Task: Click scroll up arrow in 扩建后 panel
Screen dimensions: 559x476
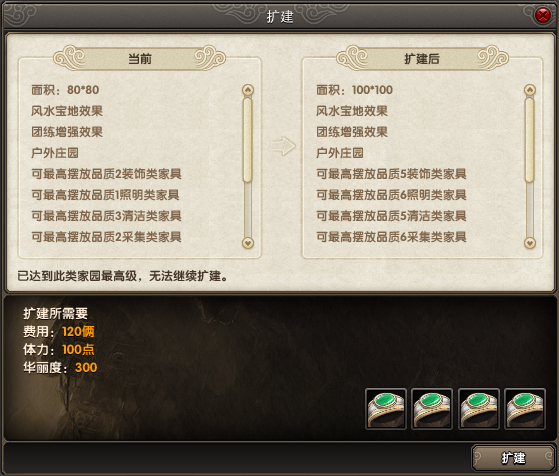Action: pos(530,90)
